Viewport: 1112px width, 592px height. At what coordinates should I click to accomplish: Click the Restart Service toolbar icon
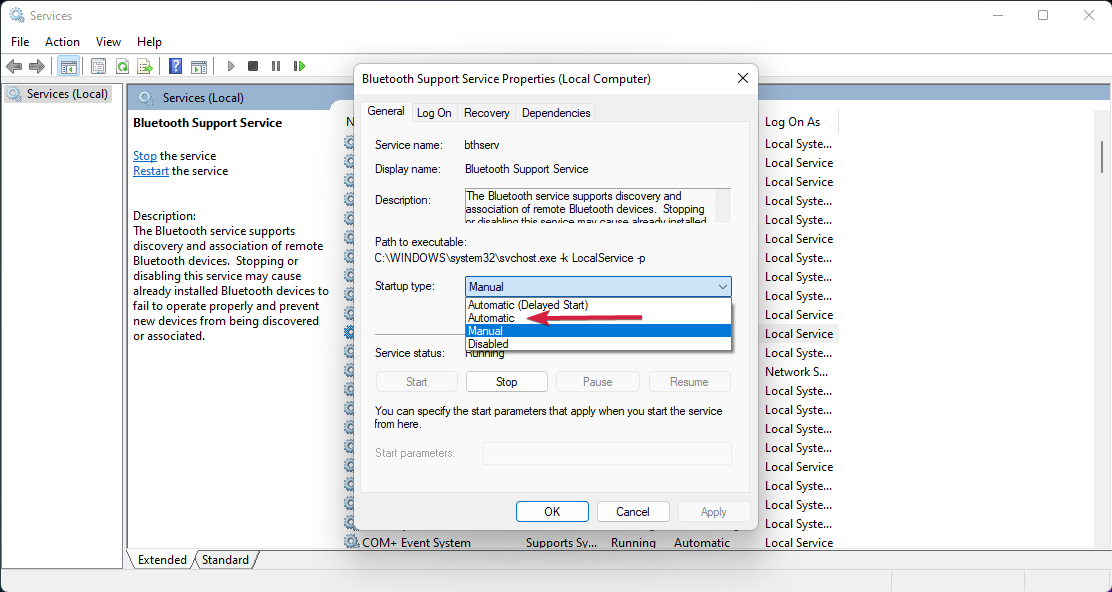click(x=300, y=66)
